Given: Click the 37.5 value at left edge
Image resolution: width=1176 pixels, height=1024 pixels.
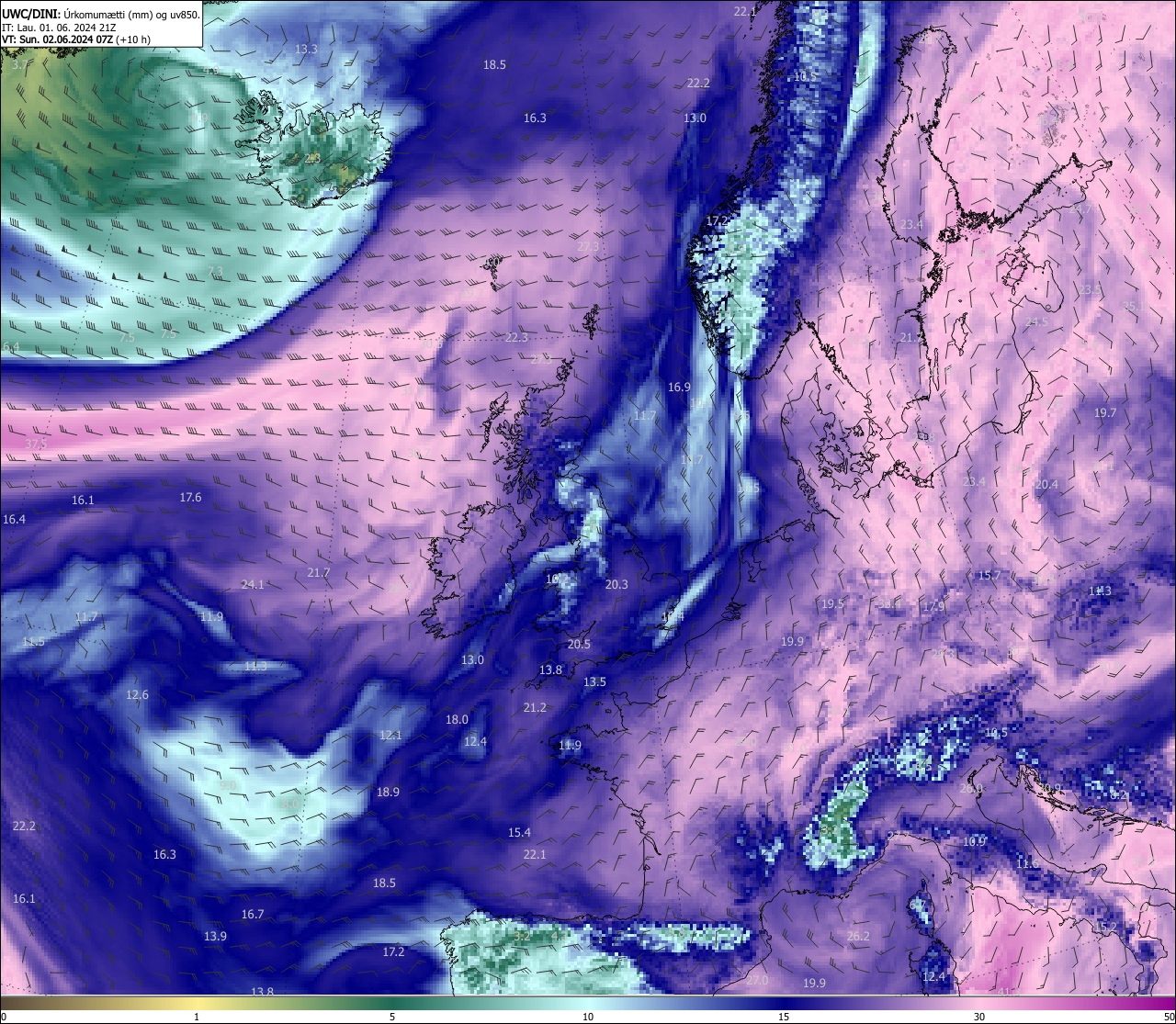Looking at the screenshot, I should point(35,444).
